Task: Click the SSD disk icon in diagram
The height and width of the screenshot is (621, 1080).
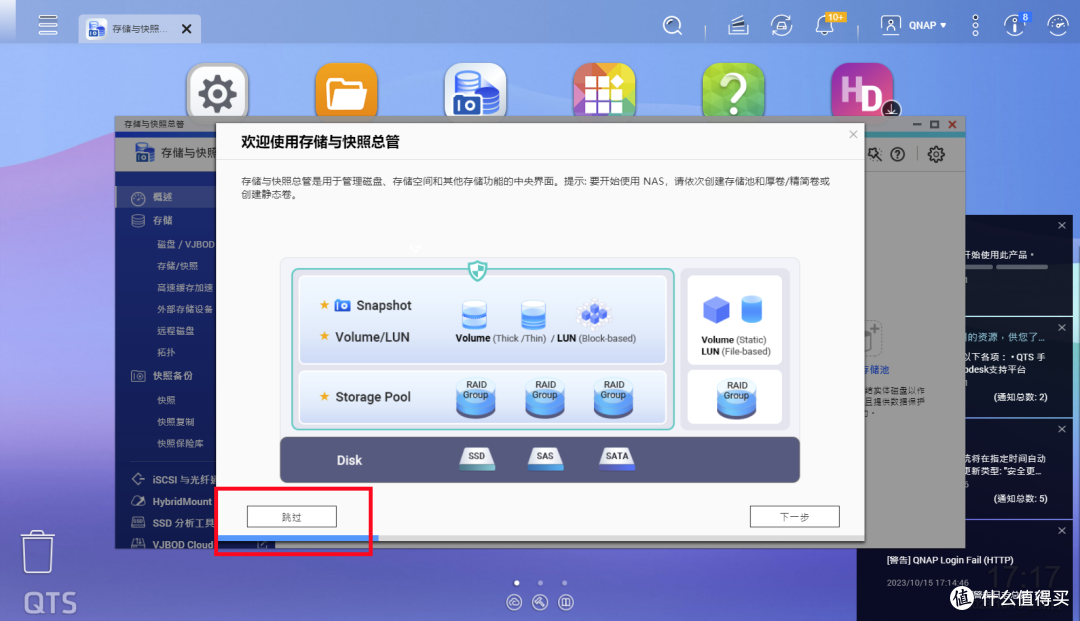Action: pos(477,459)
